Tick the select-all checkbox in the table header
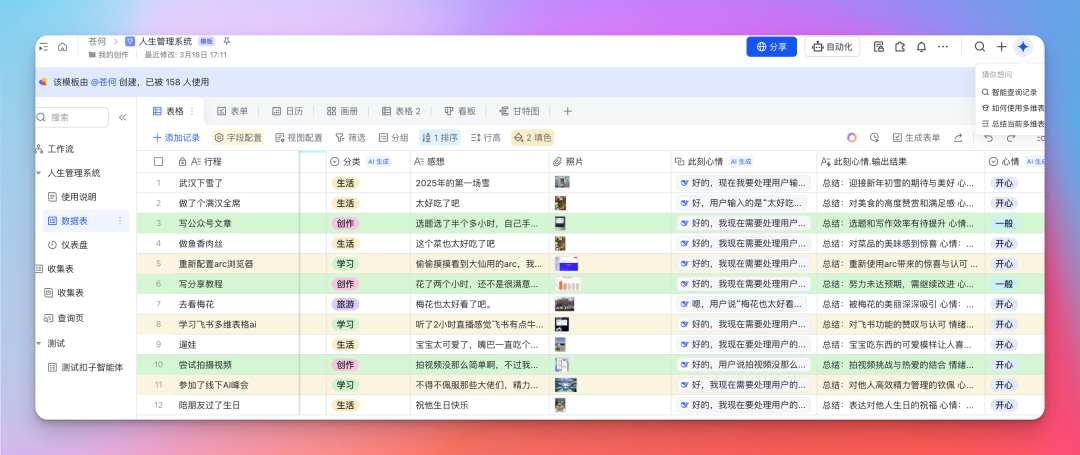This screenshot has width=1080, height=455. coord(158,161)
